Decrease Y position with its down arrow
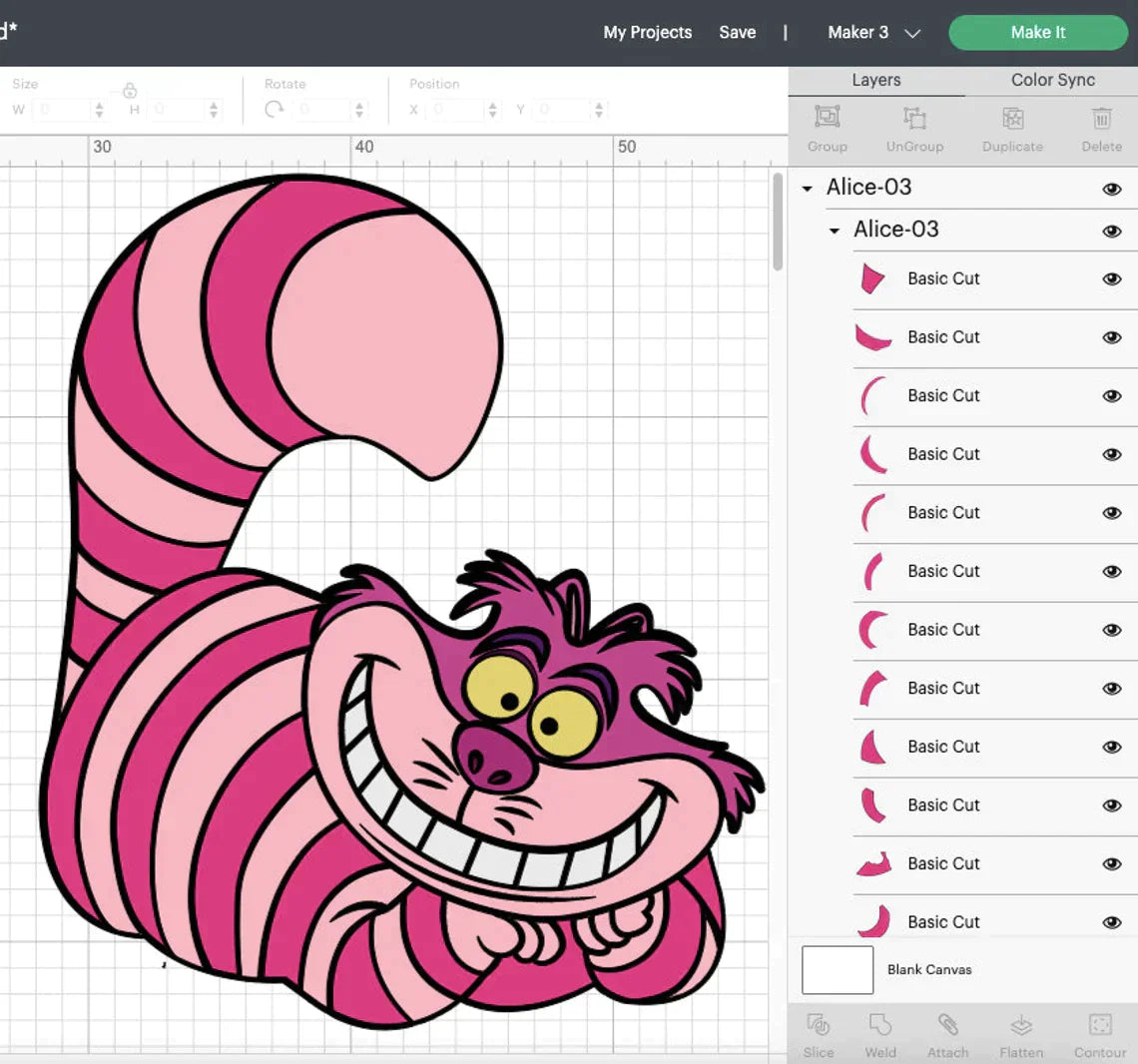The width and height of the screenshot is (1138, 1064). [x=599, y=114]
